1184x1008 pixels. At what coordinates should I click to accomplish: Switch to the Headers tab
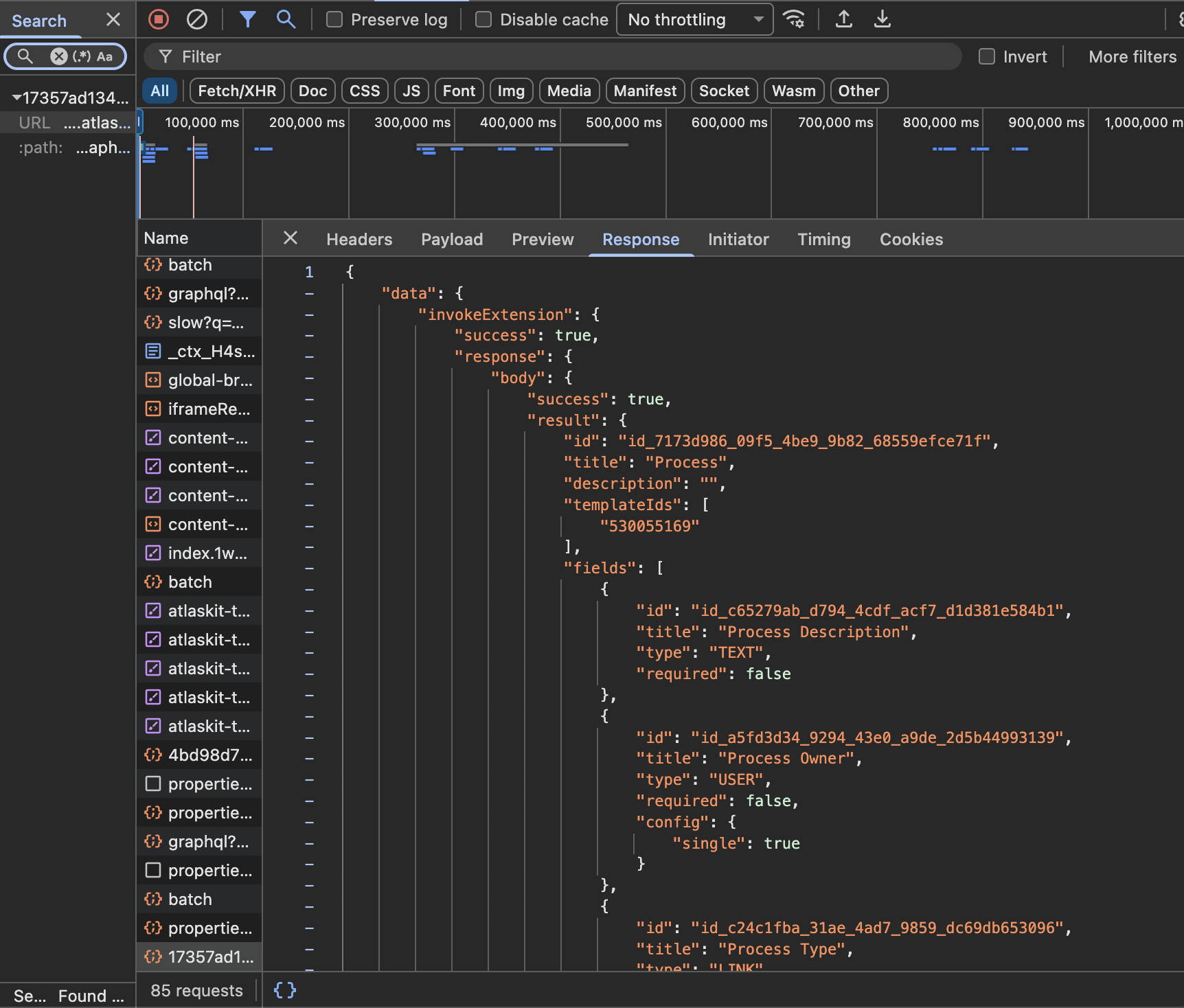pyautogui.click(x=359, y=239)
